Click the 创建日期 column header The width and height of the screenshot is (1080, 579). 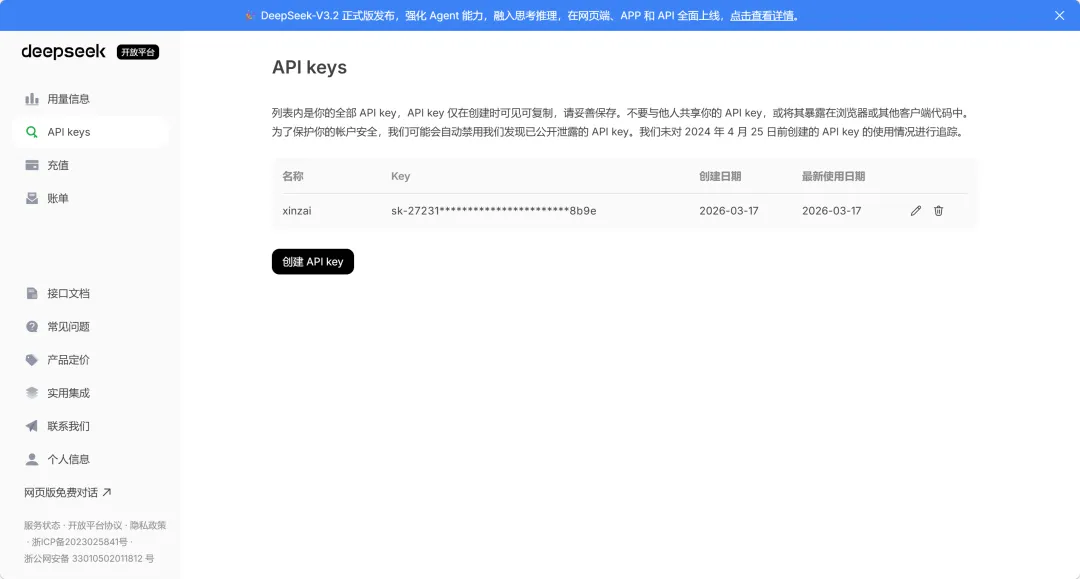pyautogui.click(x=720, y=176)
